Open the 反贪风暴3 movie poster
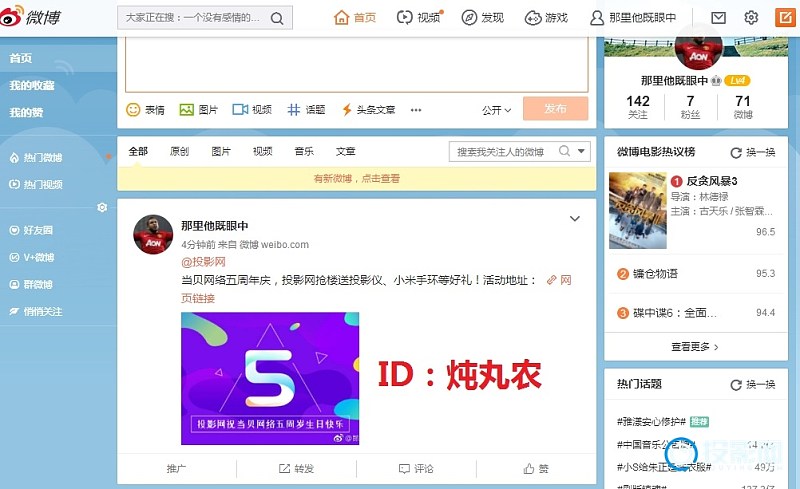This screenshot has width=800, height=489. (638, 210)
